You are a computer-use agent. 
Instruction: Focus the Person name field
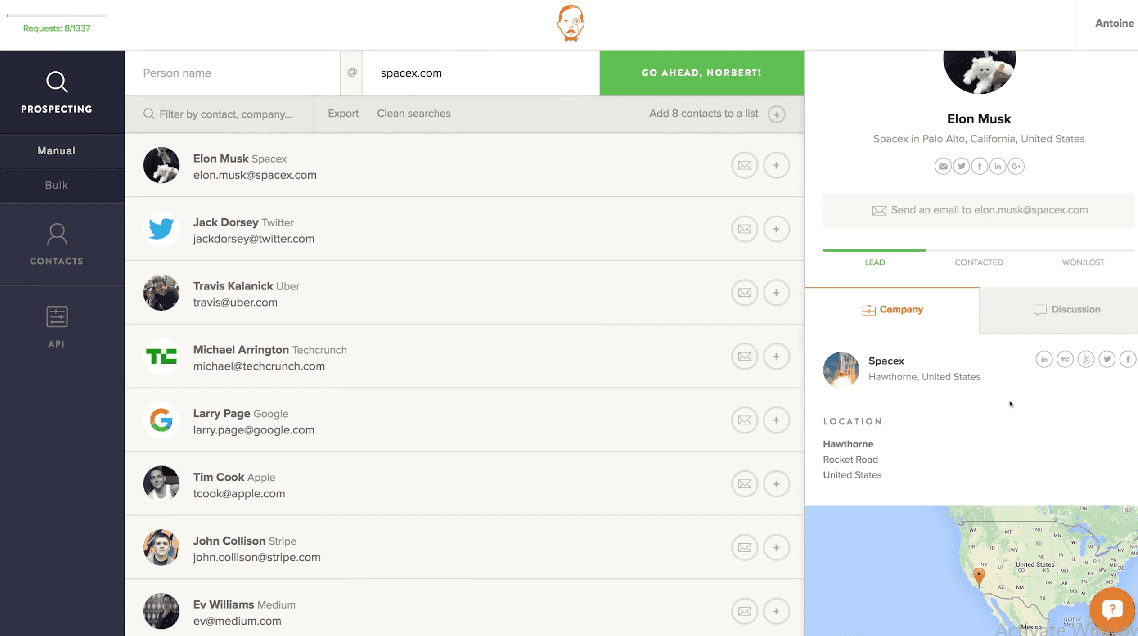(x=232, y=73)
